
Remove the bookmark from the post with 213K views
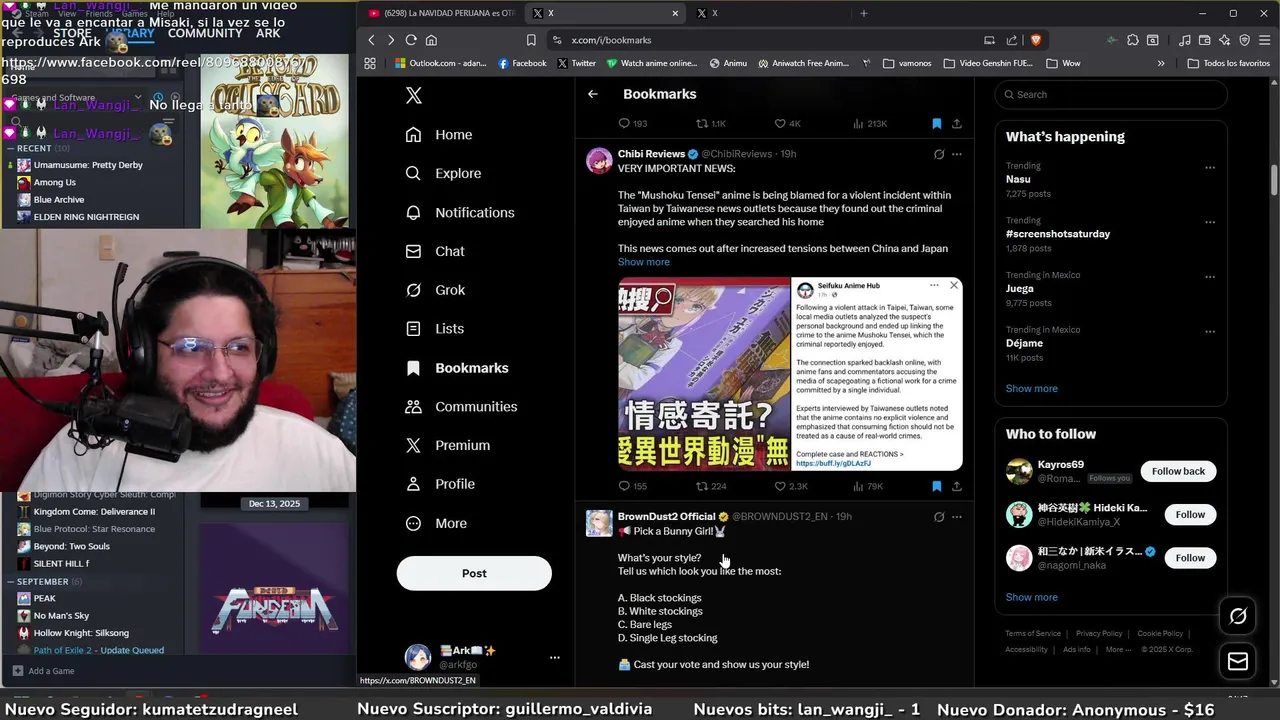pyautogui.click(x=937, y=124)
